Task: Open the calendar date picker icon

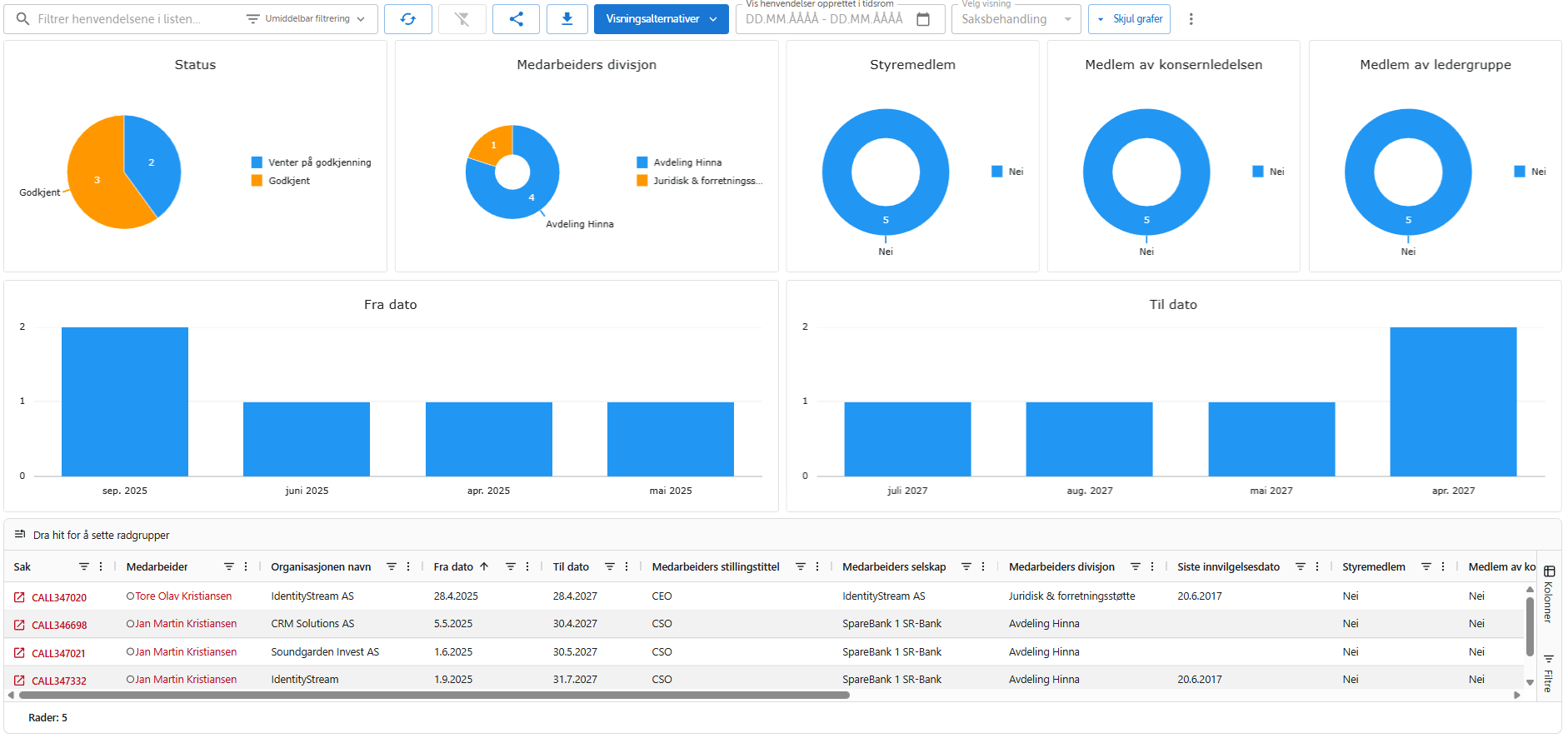Action: tap(923, 19)
